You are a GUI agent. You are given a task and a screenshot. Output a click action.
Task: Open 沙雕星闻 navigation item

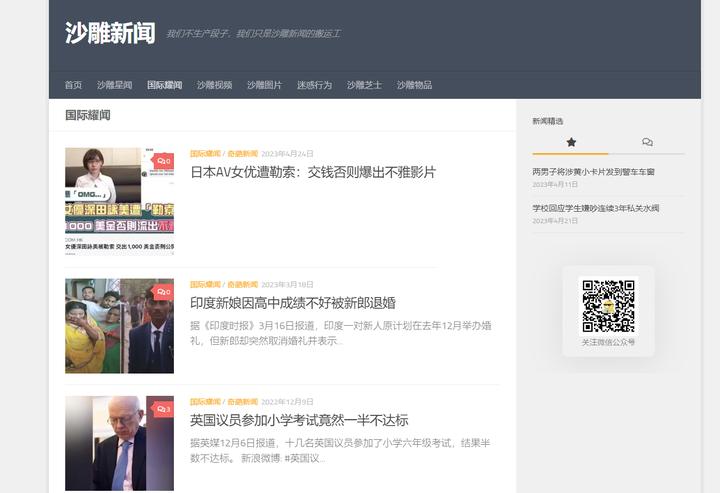pos(115,85)
